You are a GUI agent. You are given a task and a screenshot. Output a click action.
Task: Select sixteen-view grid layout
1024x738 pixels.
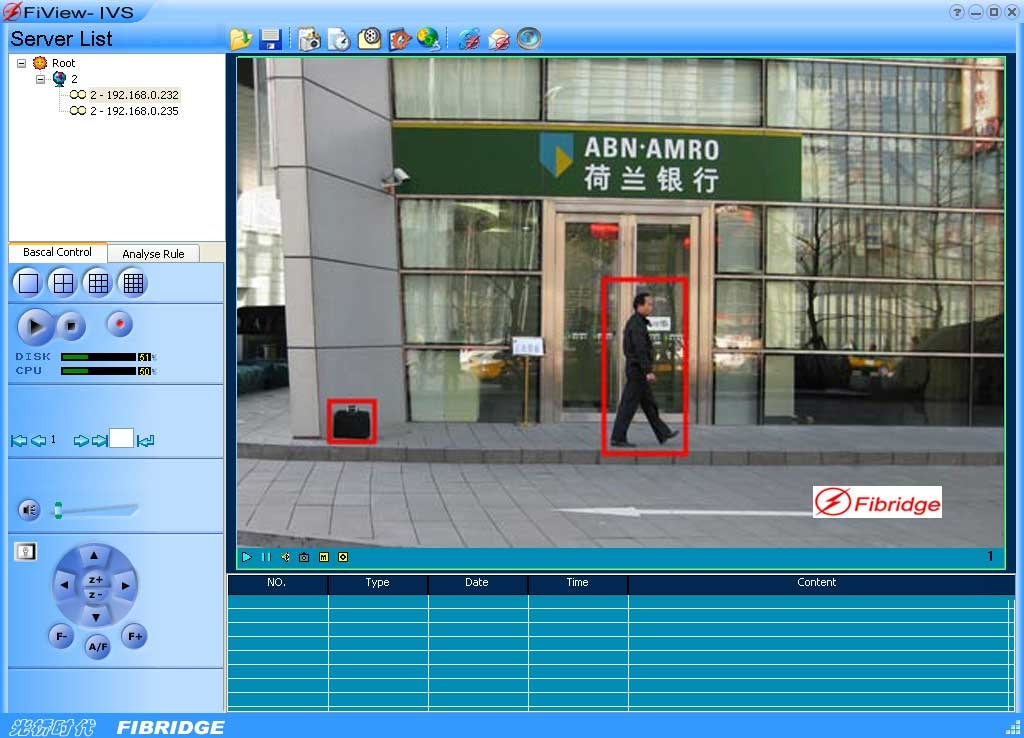click(x=133, y=283)
